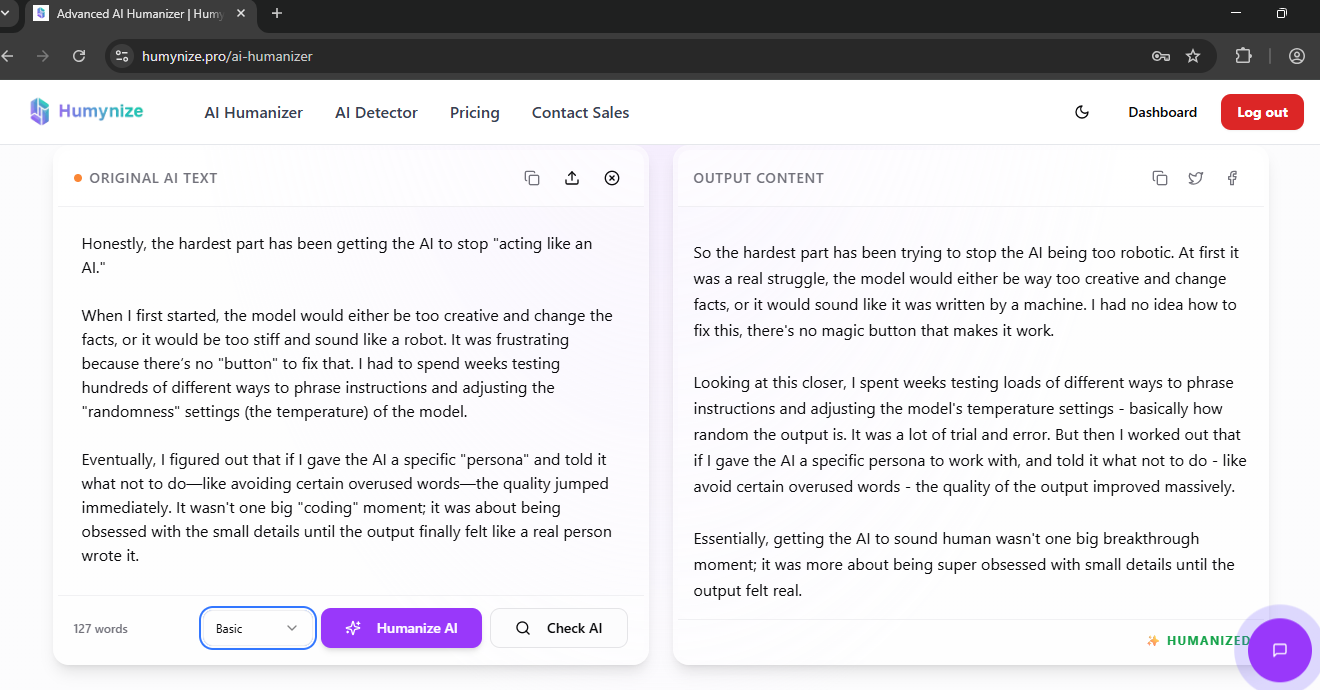Viewport: 1320px width, 690px height.
Task: Clear the original AI text
Action: (x=611, y=177)
